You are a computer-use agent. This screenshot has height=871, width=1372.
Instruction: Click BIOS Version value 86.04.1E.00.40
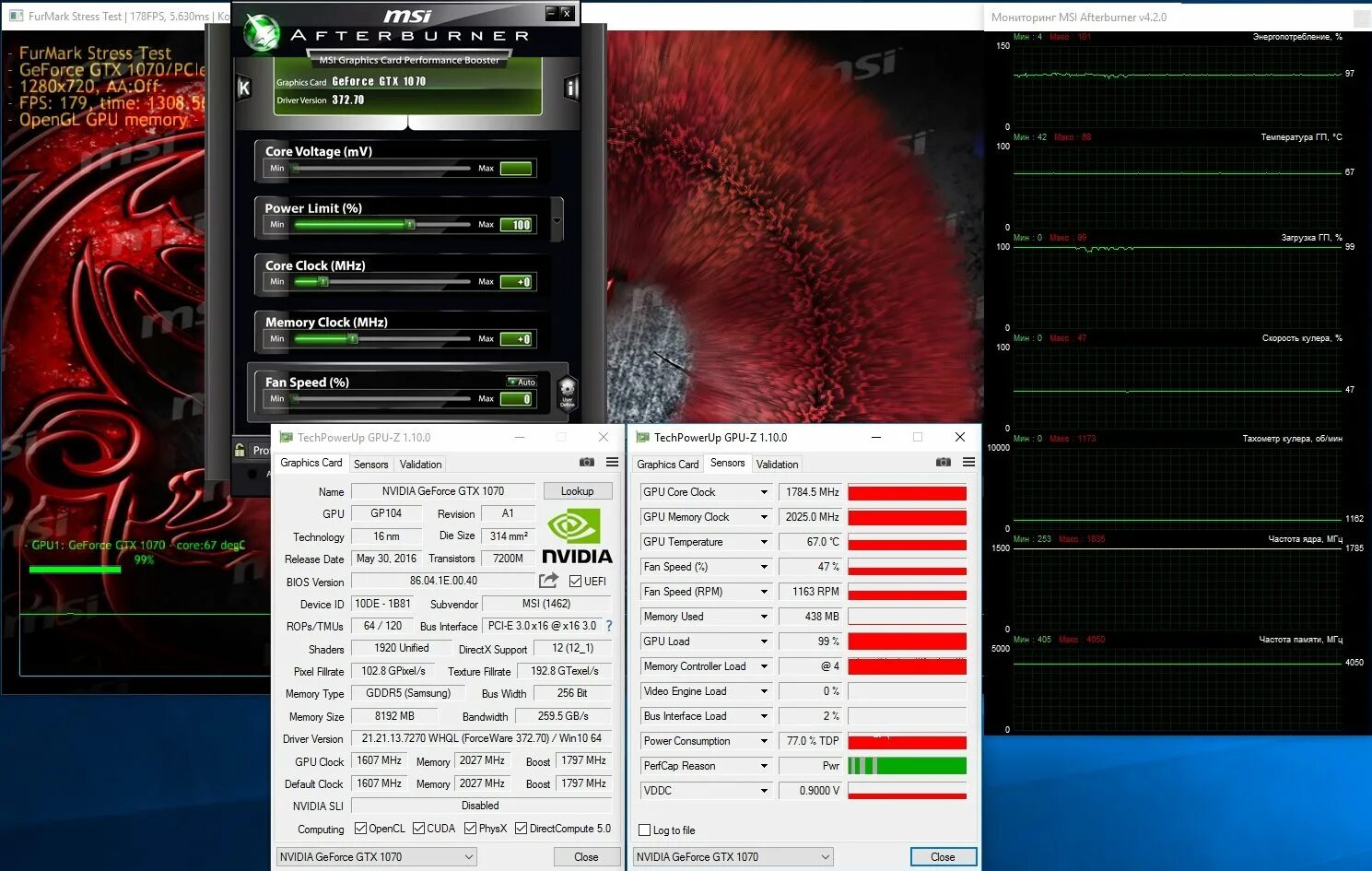coord(444,581)
